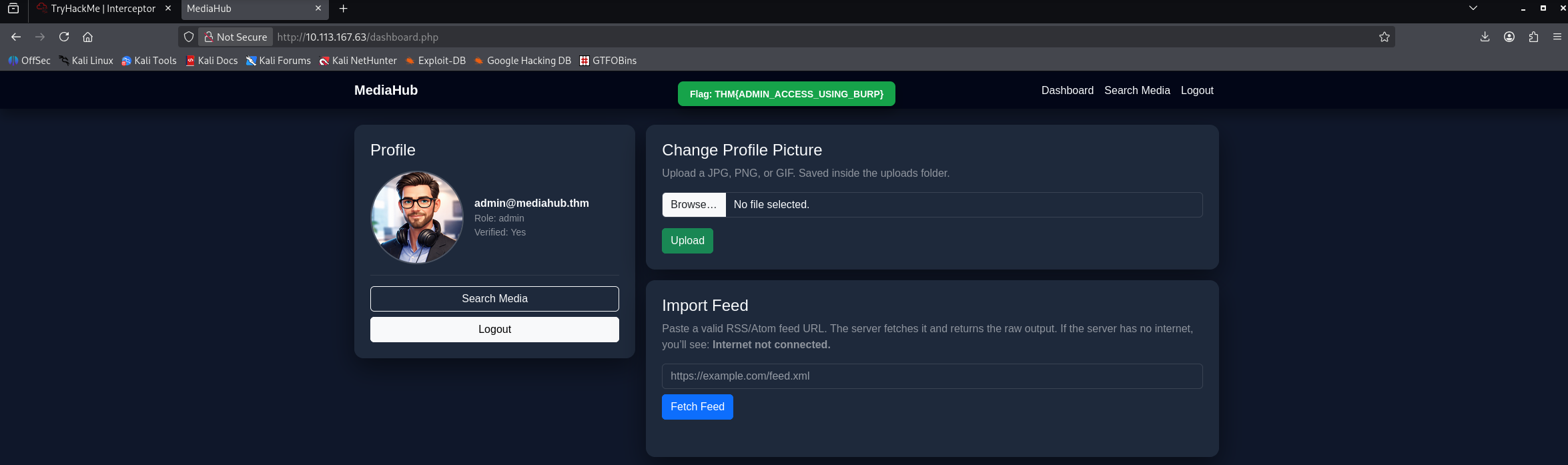
Task: Click the Change Profile Picture heading
Action: [x=742, y=150]
